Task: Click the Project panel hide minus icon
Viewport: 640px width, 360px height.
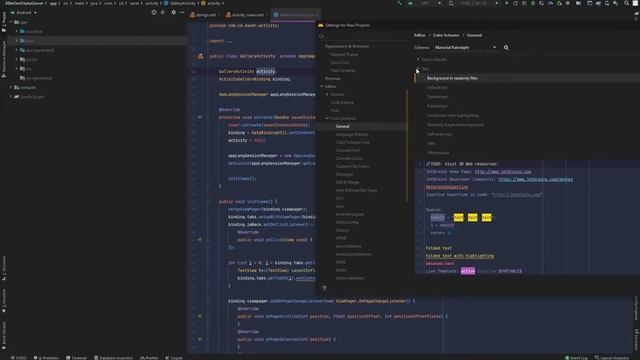Action: [182, 13]
